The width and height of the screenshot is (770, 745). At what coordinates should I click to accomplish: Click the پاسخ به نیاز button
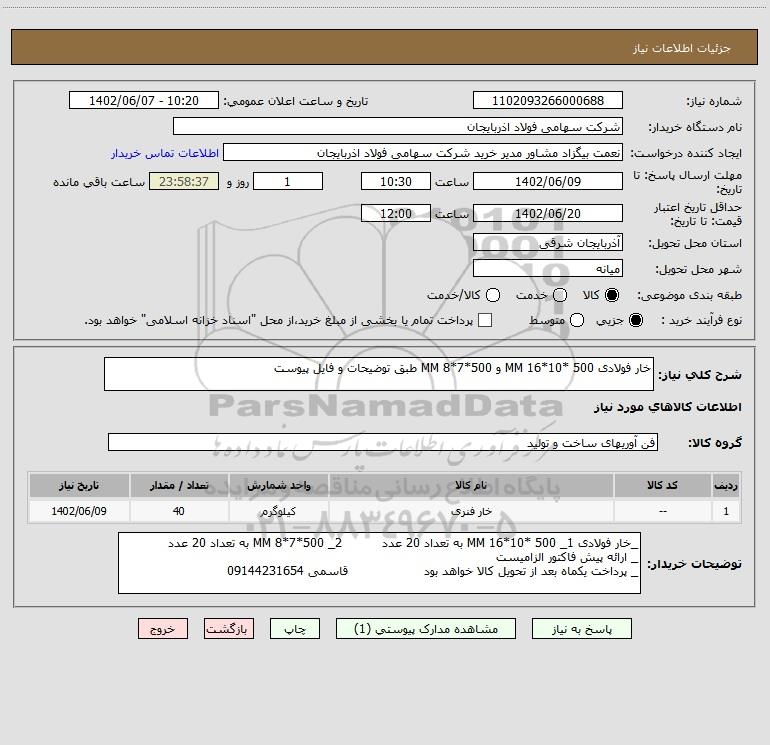581,629
